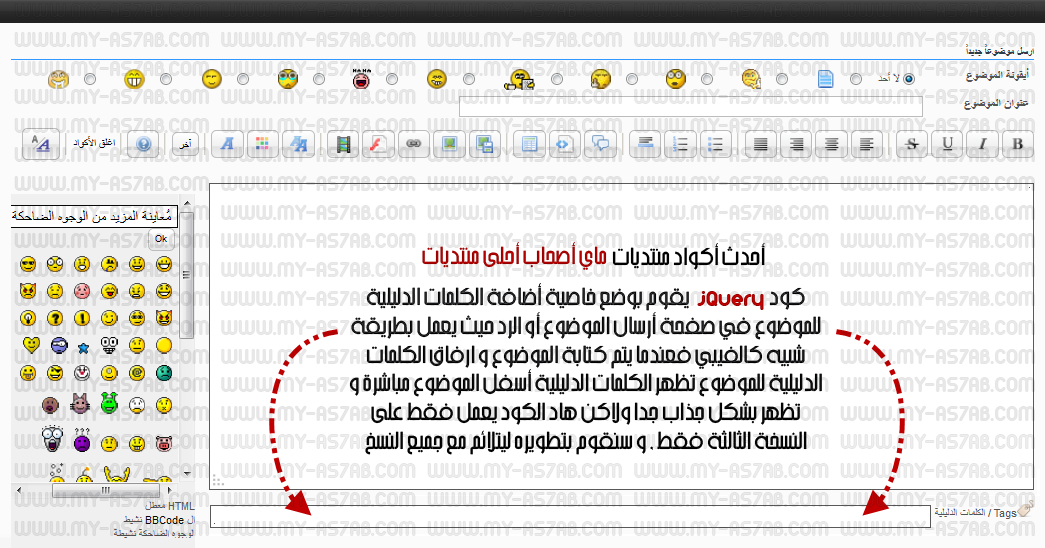This screenshot has height=548, width=1045.
Task: Open font family dropdown
Action: 227,144
